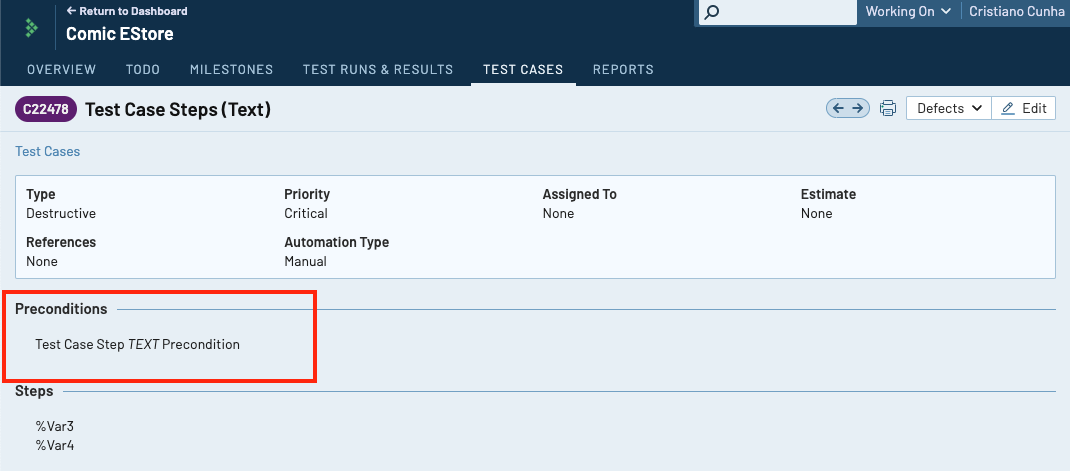1070x471 pixels.
Task: Switch to the Overview tab
Action: coord(61,69)
